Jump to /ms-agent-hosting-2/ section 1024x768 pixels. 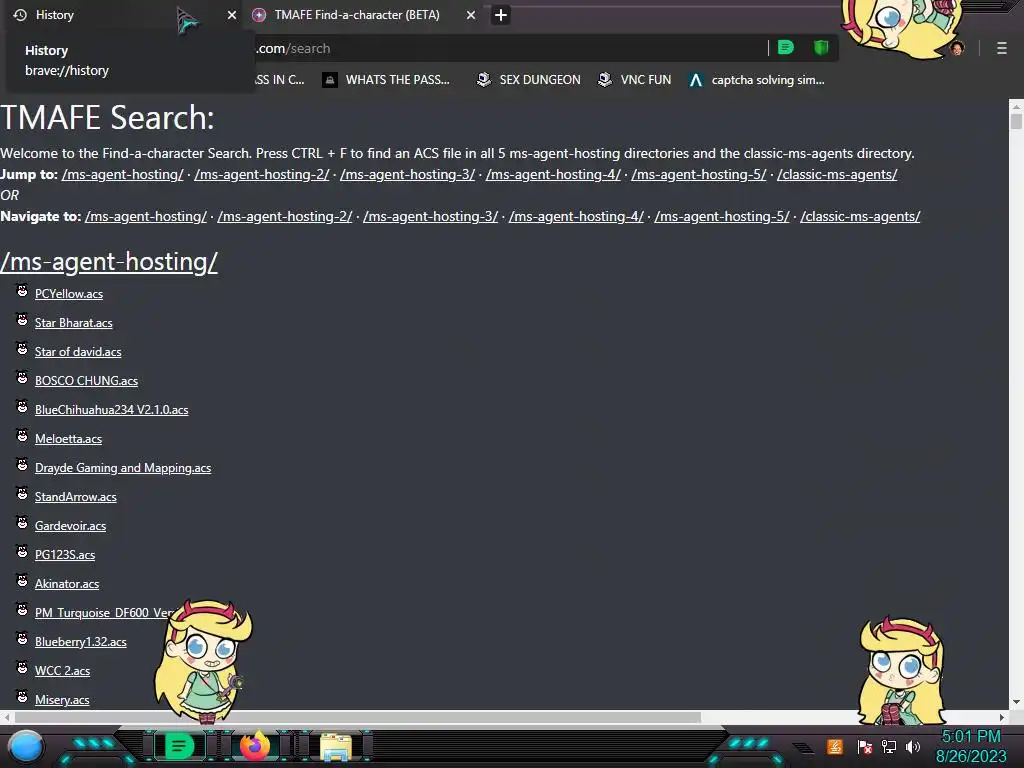262,174
